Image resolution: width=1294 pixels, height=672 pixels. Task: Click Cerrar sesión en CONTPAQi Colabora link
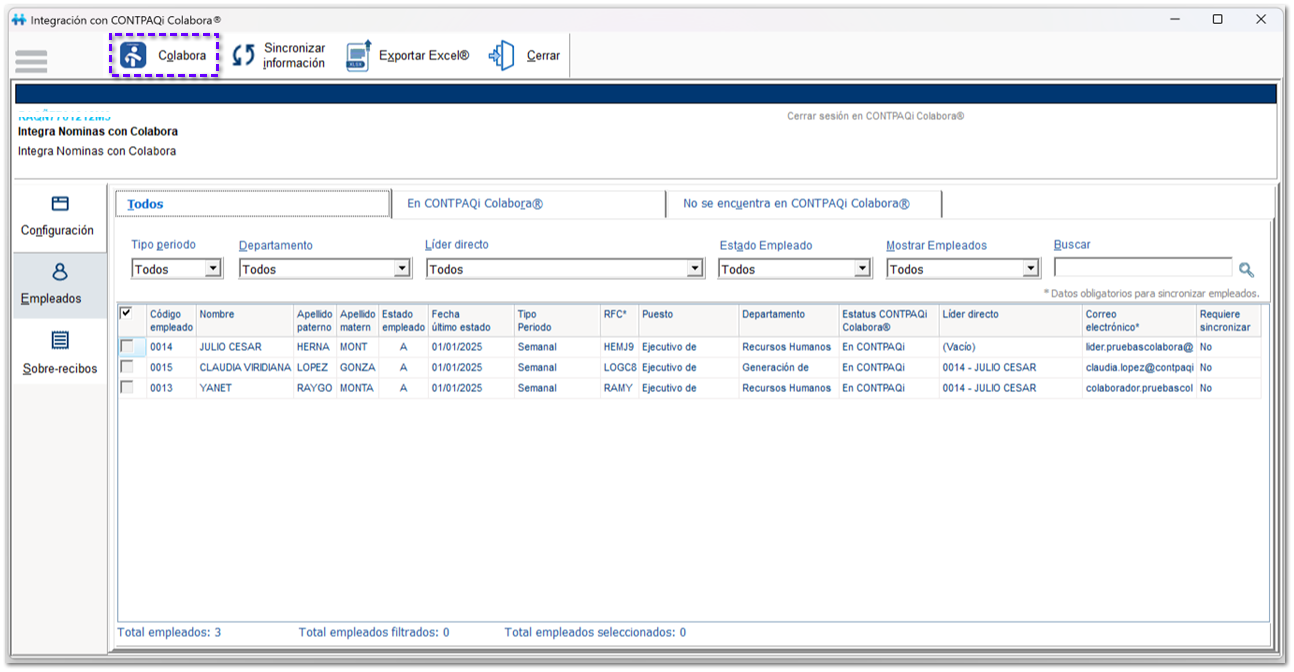tap(875, 116)
